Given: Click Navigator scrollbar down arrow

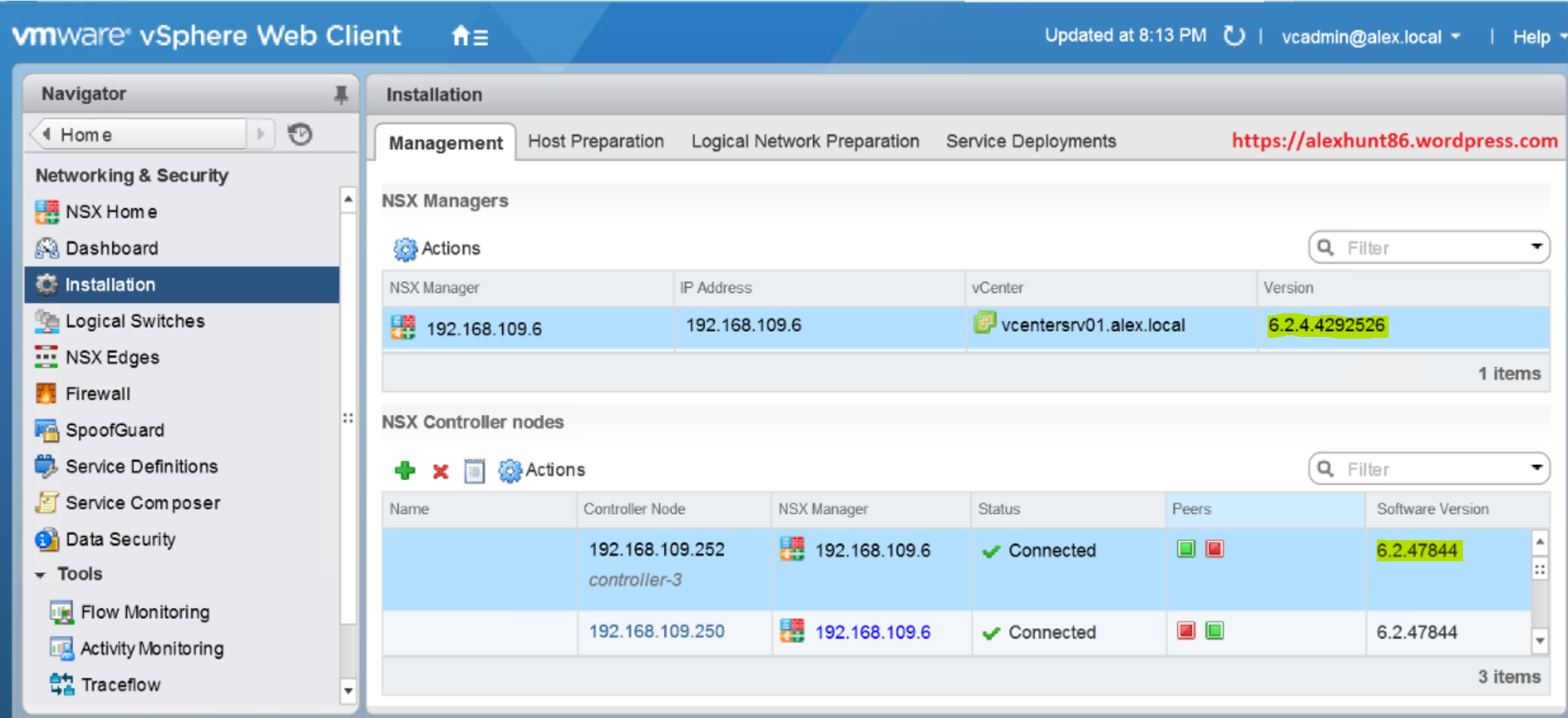Looking at the screenshot, I should 348,691.
